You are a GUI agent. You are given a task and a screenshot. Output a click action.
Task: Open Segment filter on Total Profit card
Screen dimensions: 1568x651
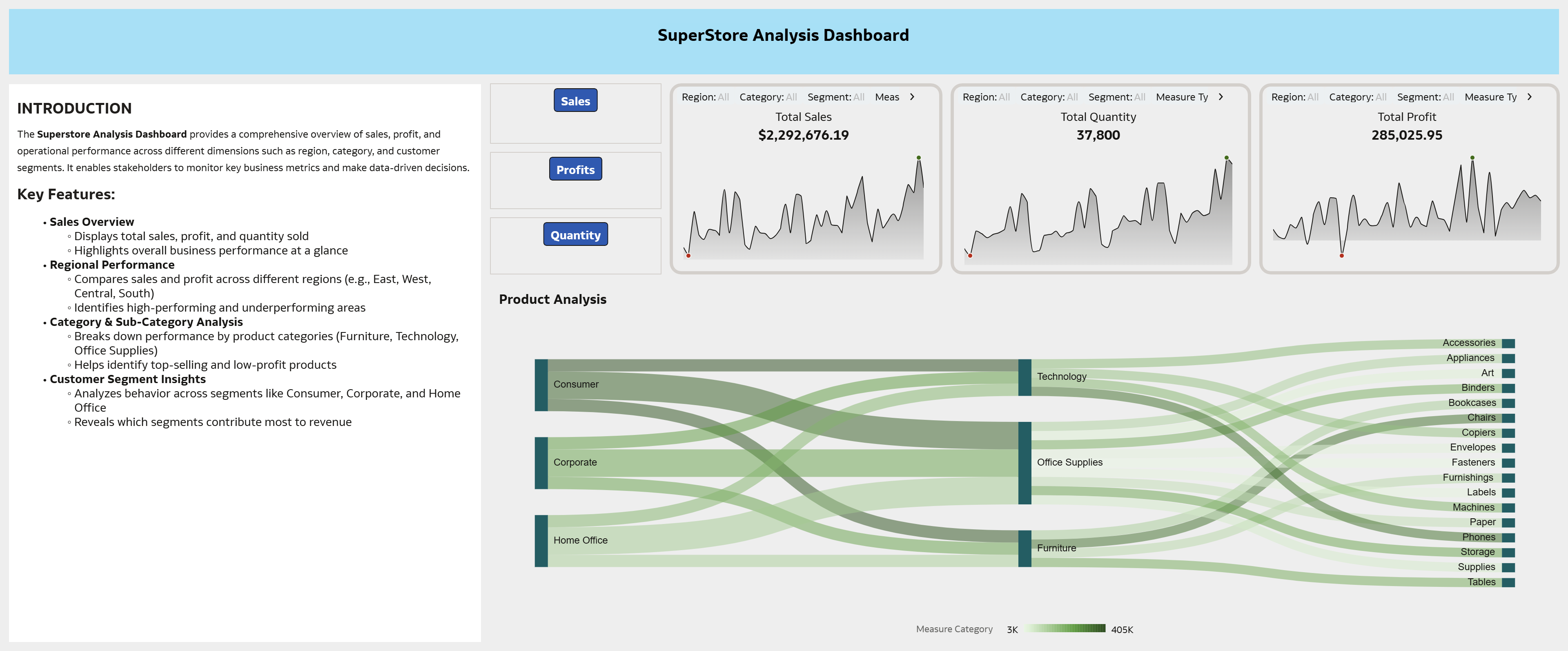pyautogui.click(x=1425, y=97)
